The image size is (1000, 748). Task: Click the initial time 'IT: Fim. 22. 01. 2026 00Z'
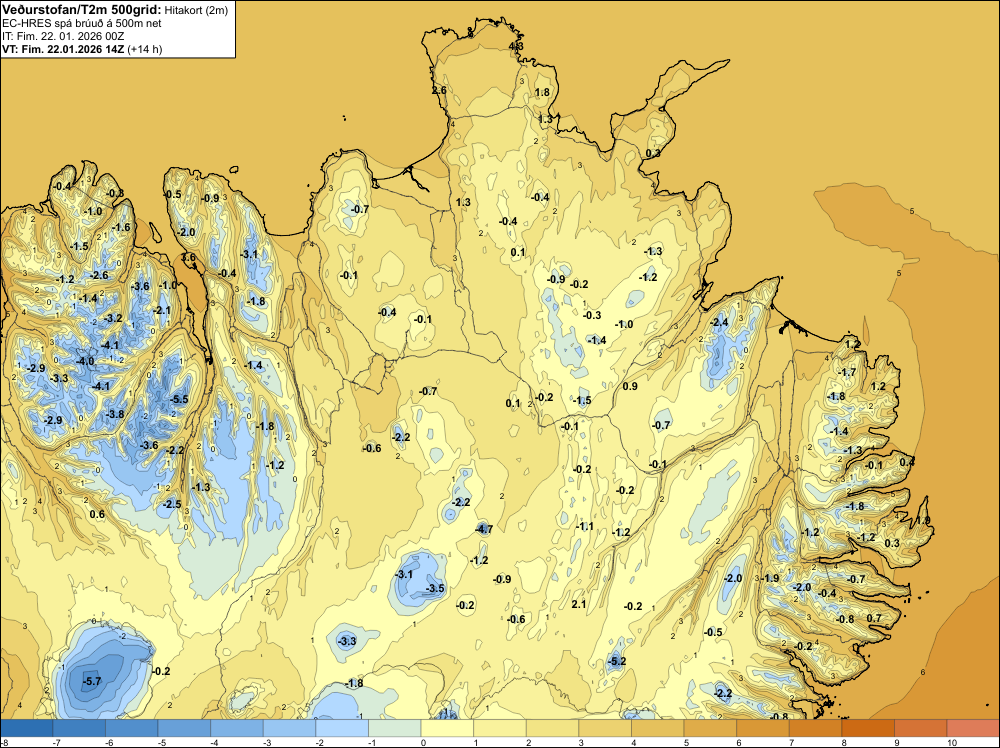[63, 36]
